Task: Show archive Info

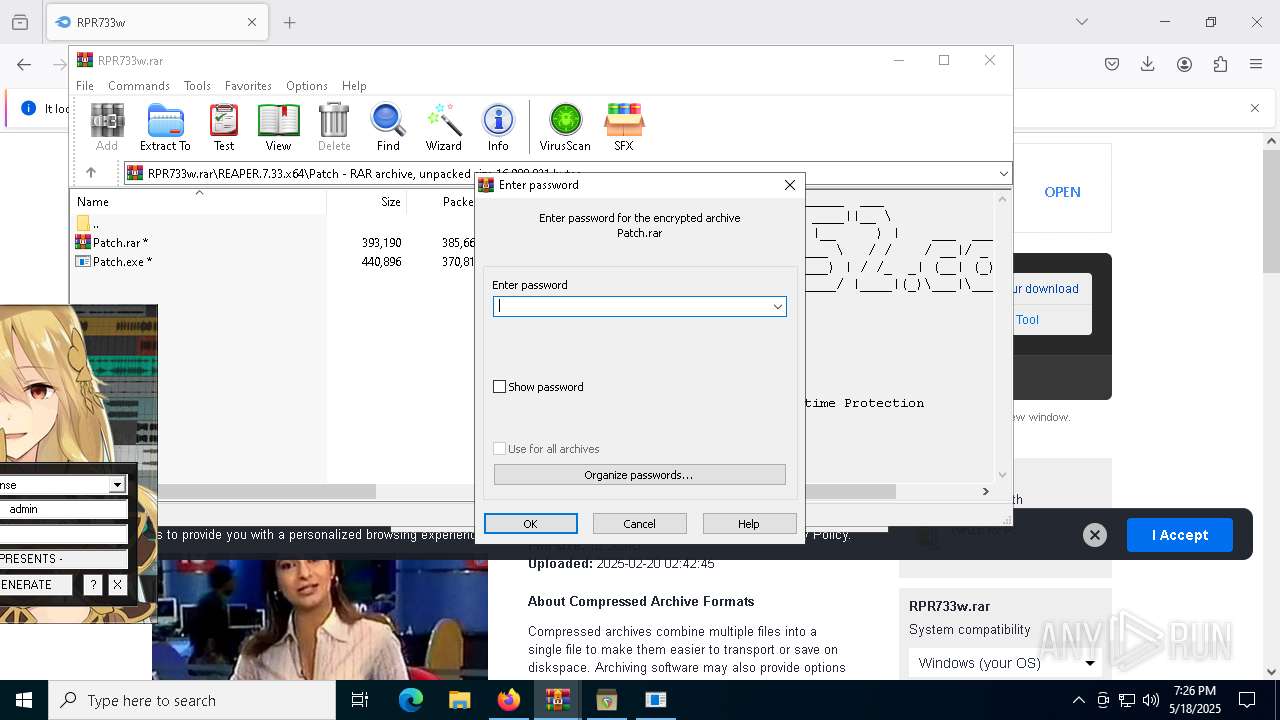Action: [498, 127]
